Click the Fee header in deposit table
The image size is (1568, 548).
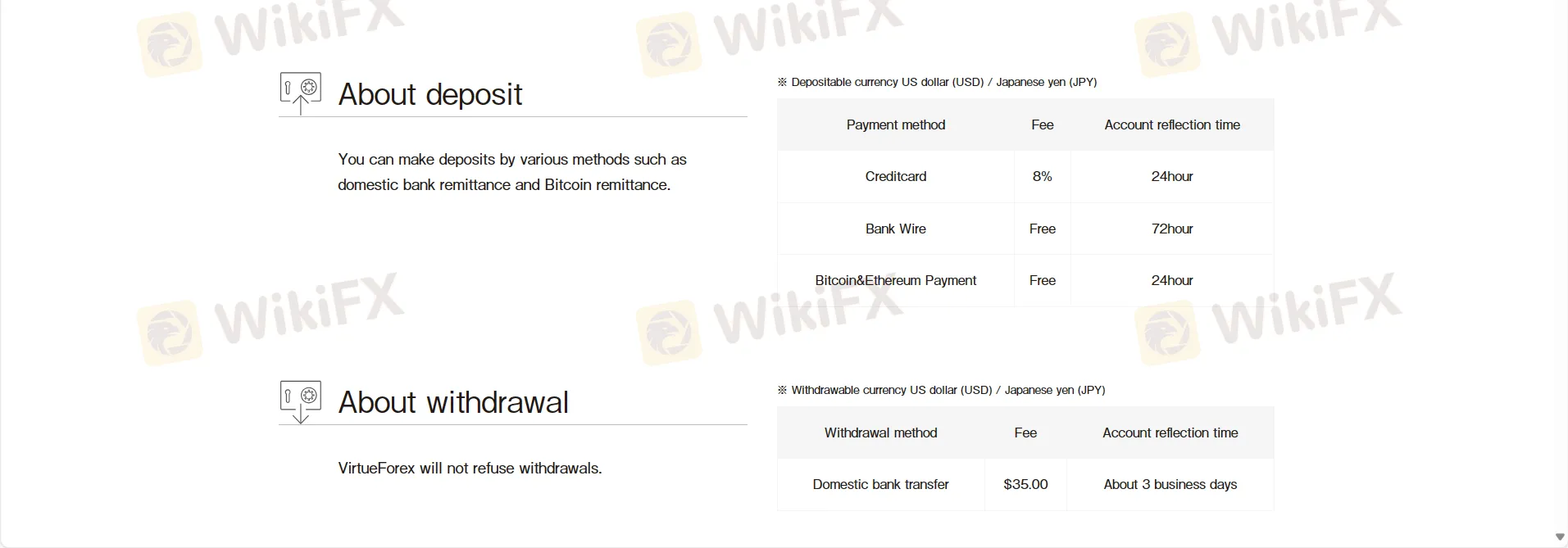[1042, 125]
